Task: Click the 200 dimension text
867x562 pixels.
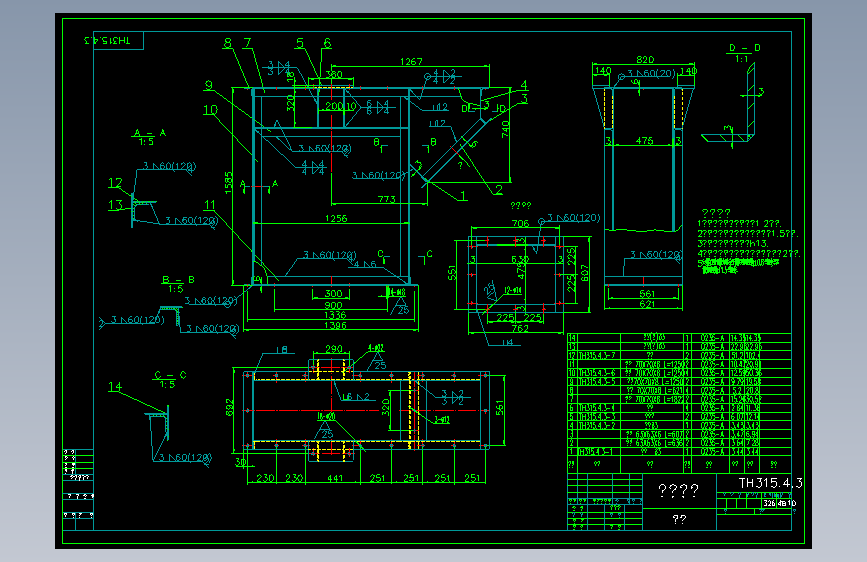Action: (x=334, y=106)
